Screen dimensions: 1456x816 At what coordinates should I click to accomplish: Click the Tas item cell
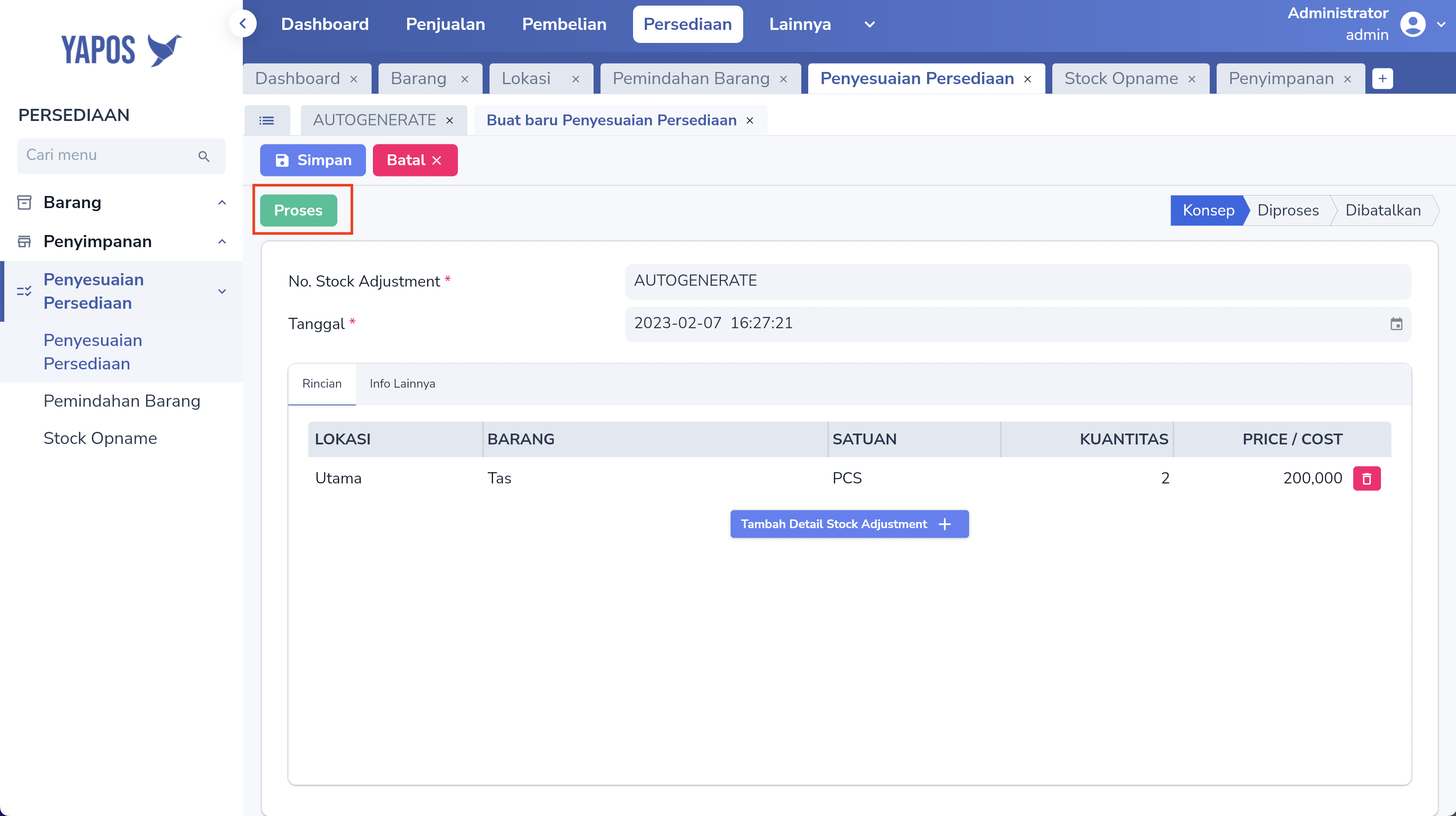pyautogui.click(x=499, y=479)
